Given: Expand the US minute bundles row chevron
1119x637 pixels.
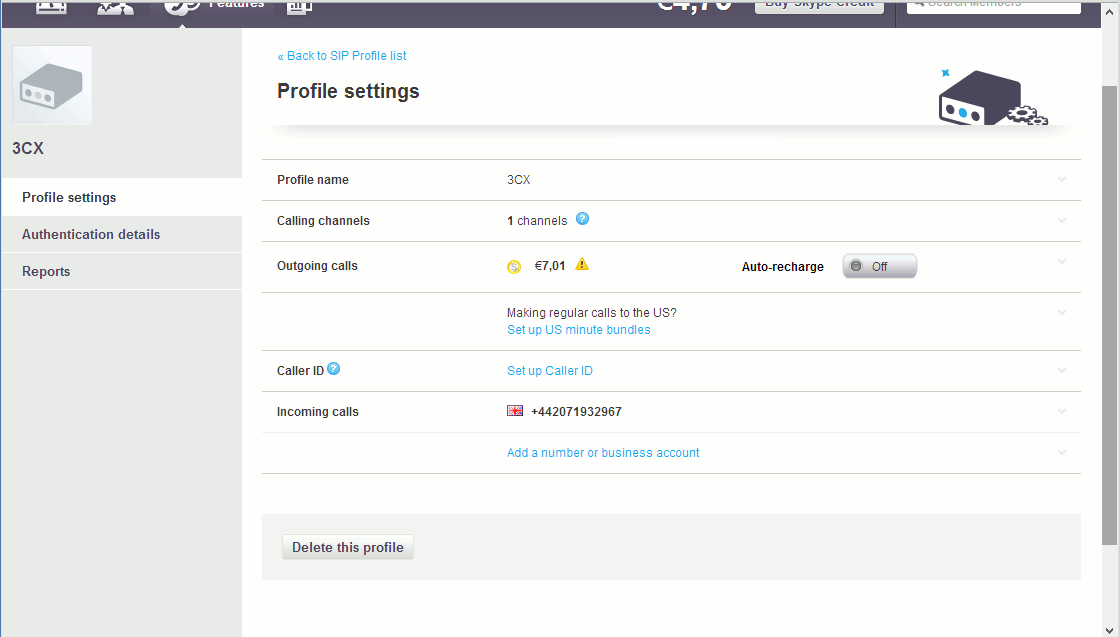Looking at the screenshot, I should point(1062,312).
